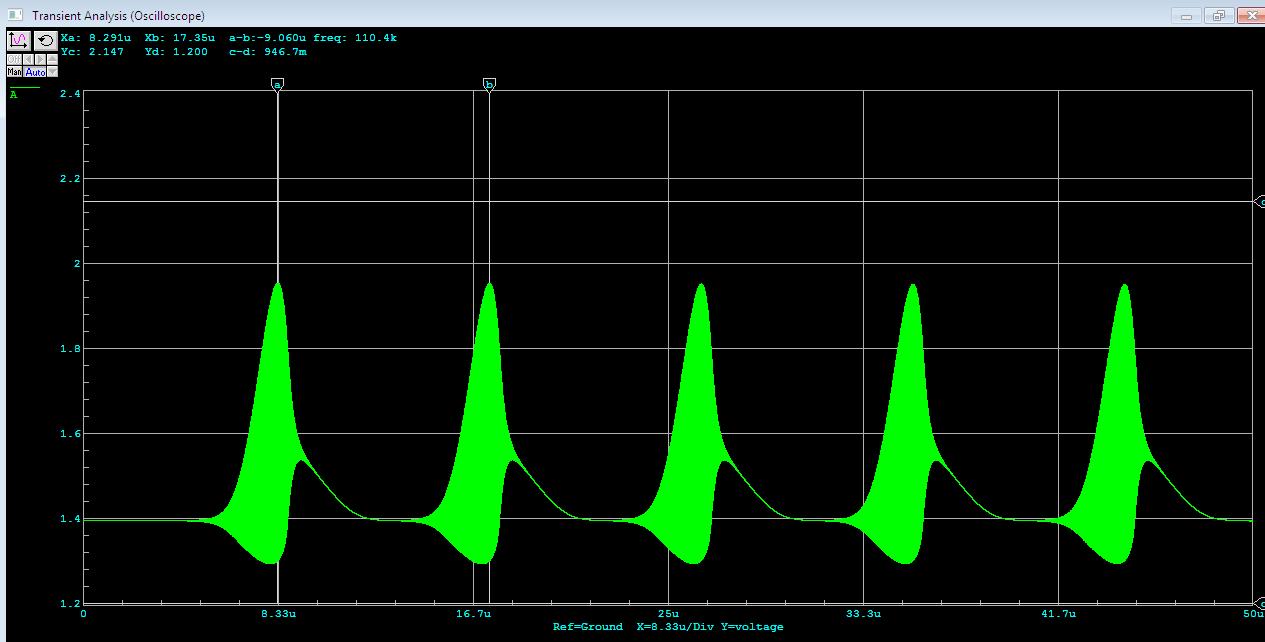Click the waveform scaling icon button
The image size is (1265, 642).
point(19,40)
